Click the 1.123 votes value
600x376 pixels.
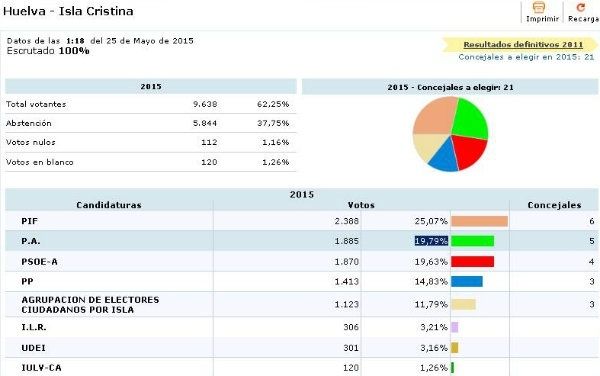(347, 304)
